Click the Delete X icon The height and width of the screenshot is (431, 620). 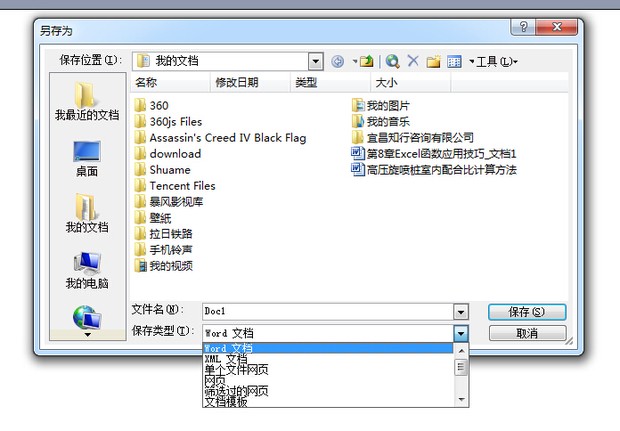413,62
